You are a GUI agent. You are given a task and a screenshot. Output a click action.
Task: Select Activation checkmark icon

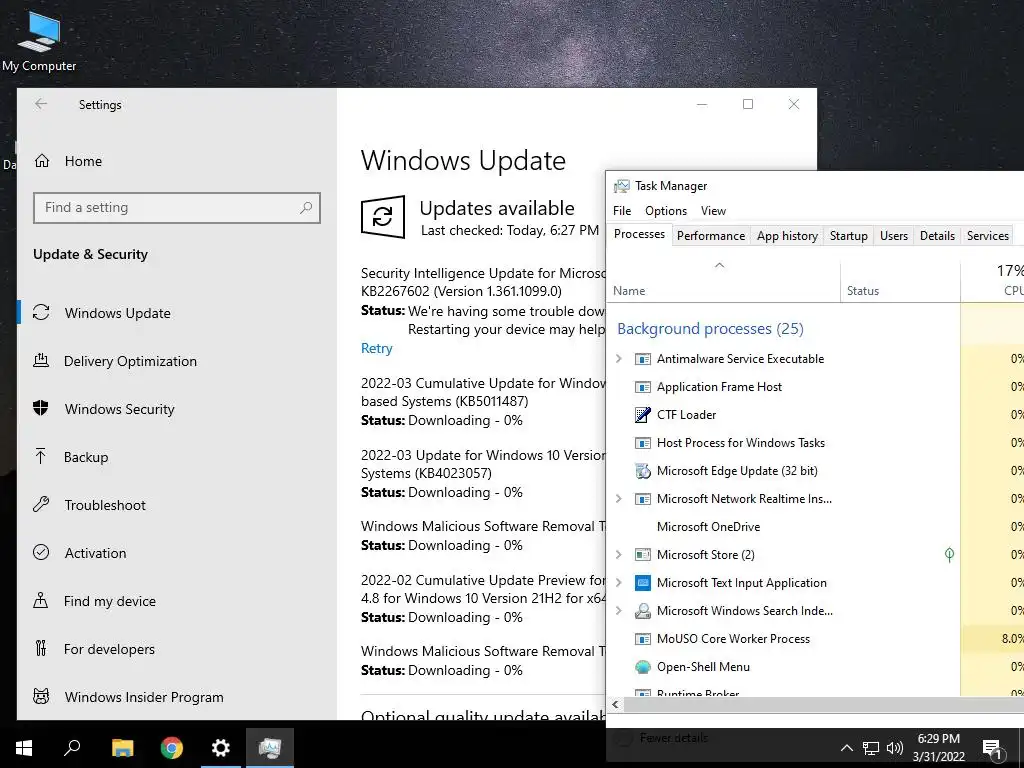(x=41, y=552)
